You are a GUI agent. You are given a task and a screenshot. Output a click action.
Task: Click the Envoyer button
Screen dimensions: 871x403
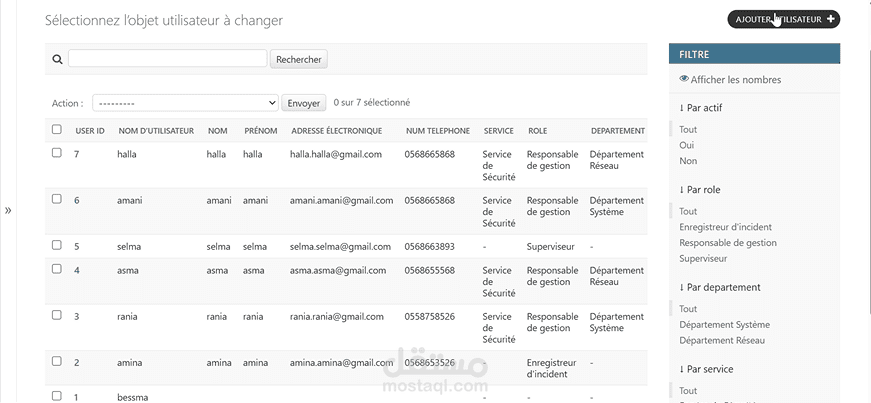click(x=303, y=103)
